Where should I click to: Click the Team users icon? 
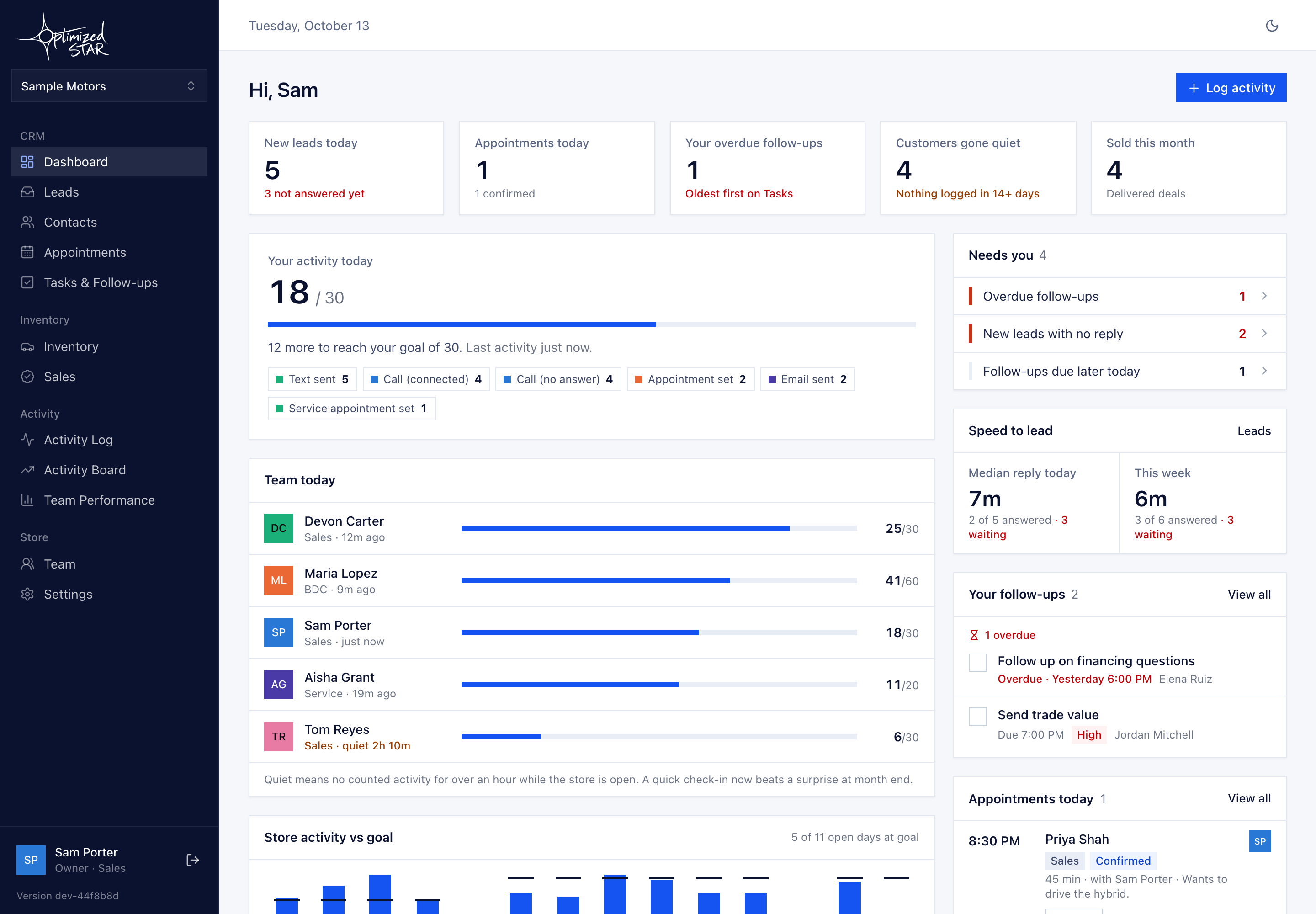coord(27,564)
